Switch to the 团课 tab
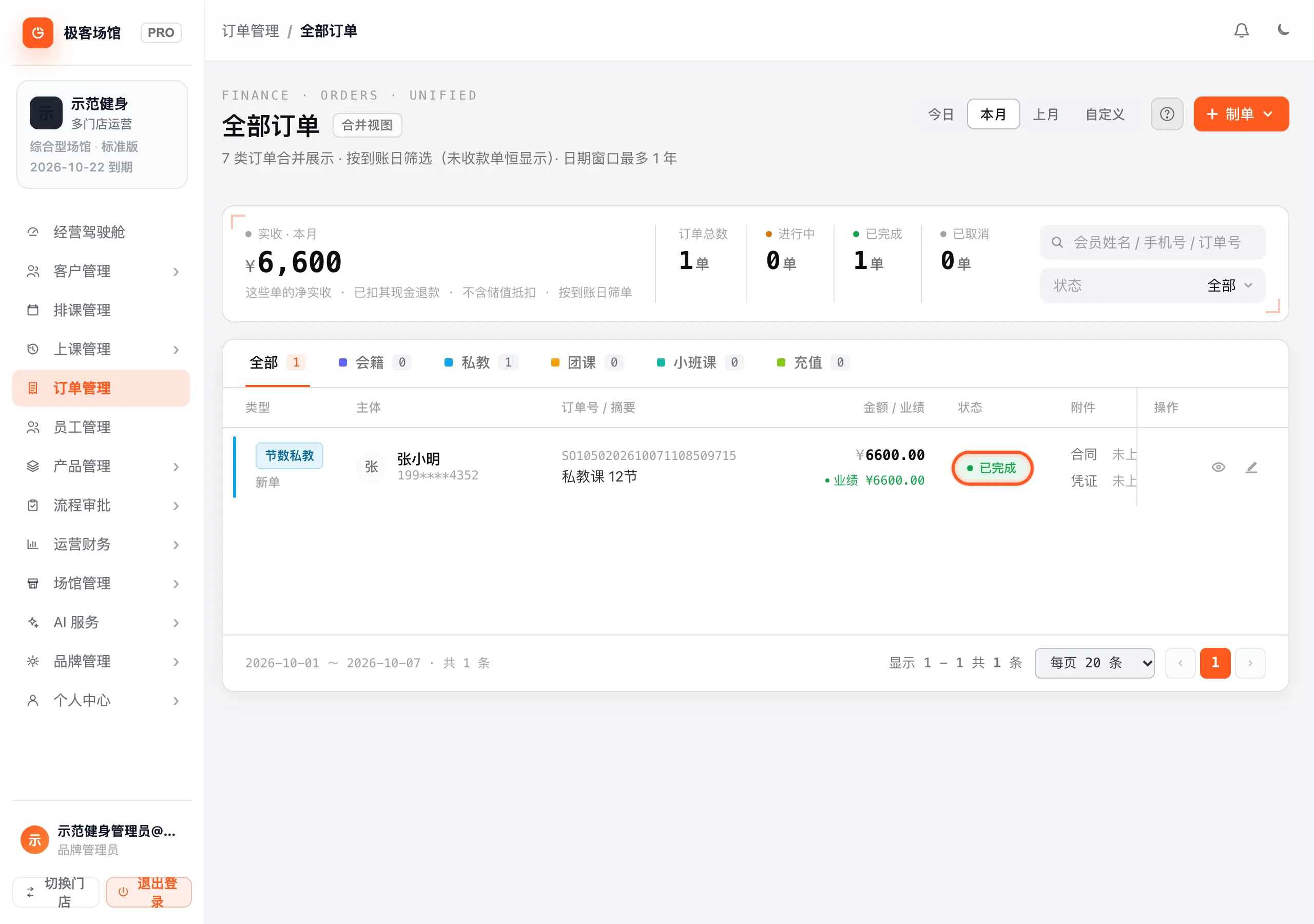Screen dimensions: 1314x924 pyautogui.click(x=587, y=362)
